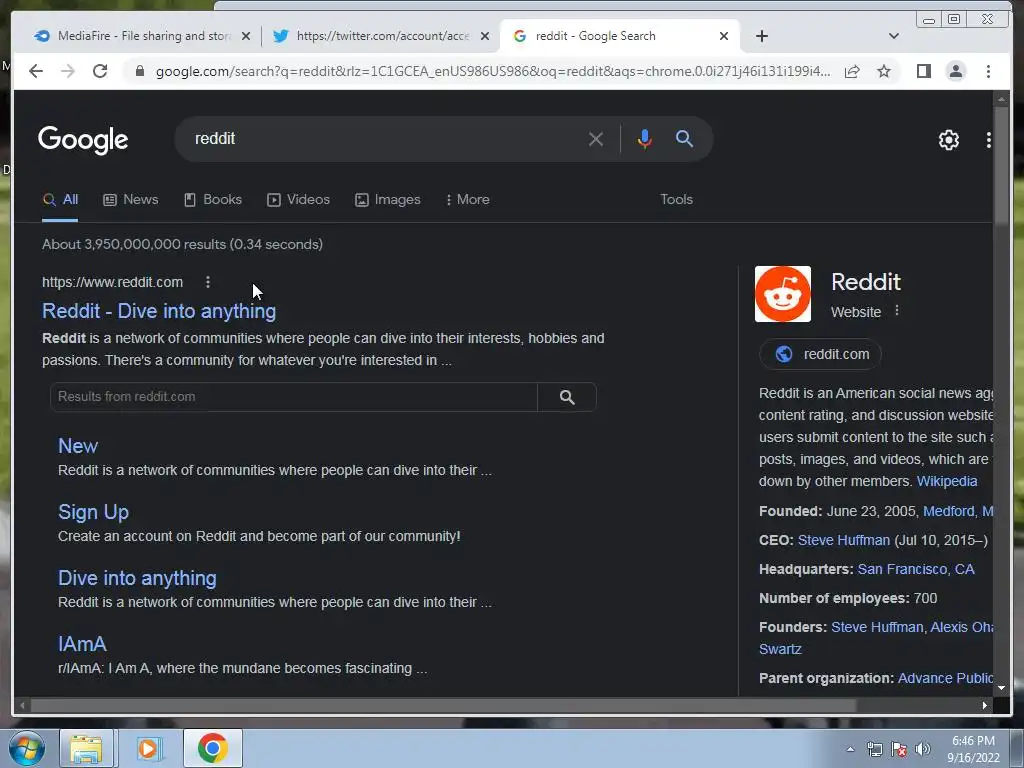Clear the search query with the X
Screen dimensions: 1024x768
point(595,139)
